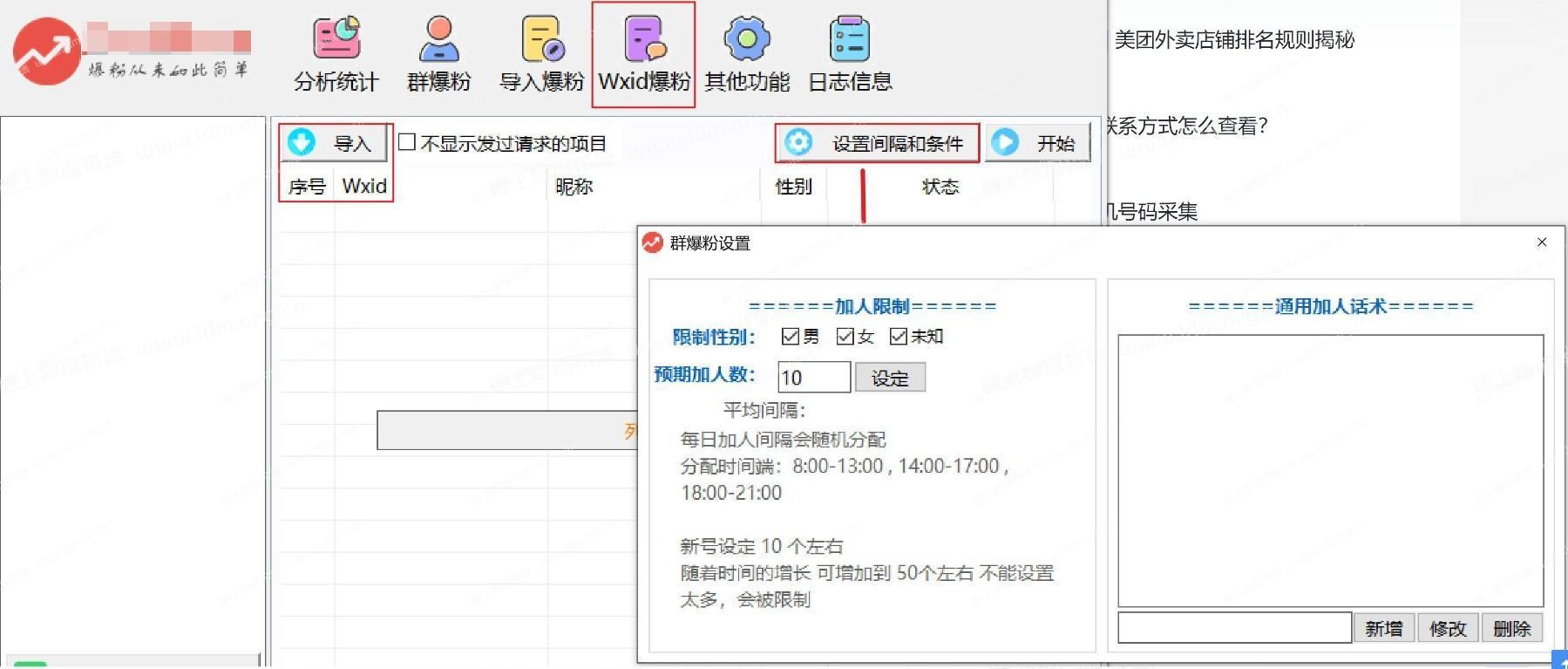This screenshot has height=669, width=1568.
Task: Click the red app logo
Action: pyautogui.click(x=46, y=51)
